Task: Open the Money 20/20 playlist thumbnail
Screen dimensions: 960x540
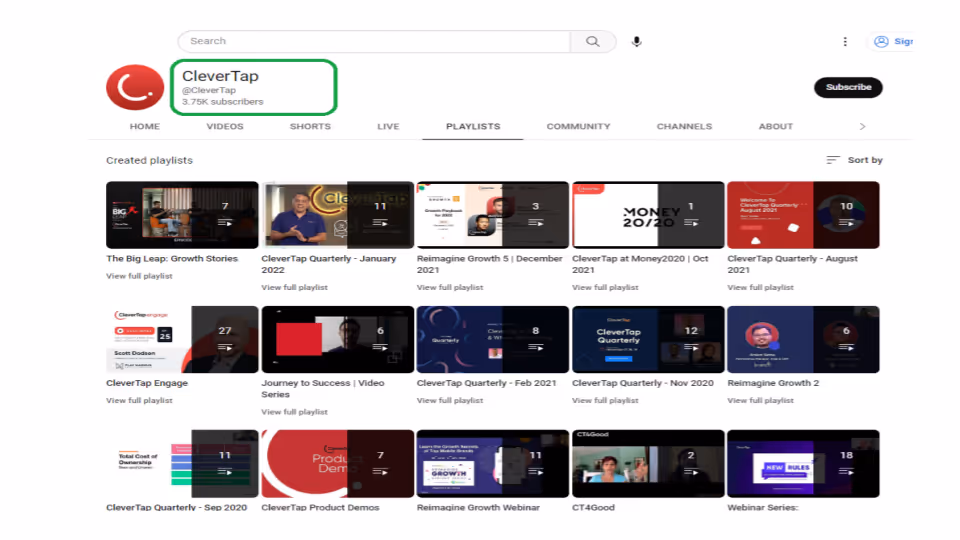Action: pos(648,215)
